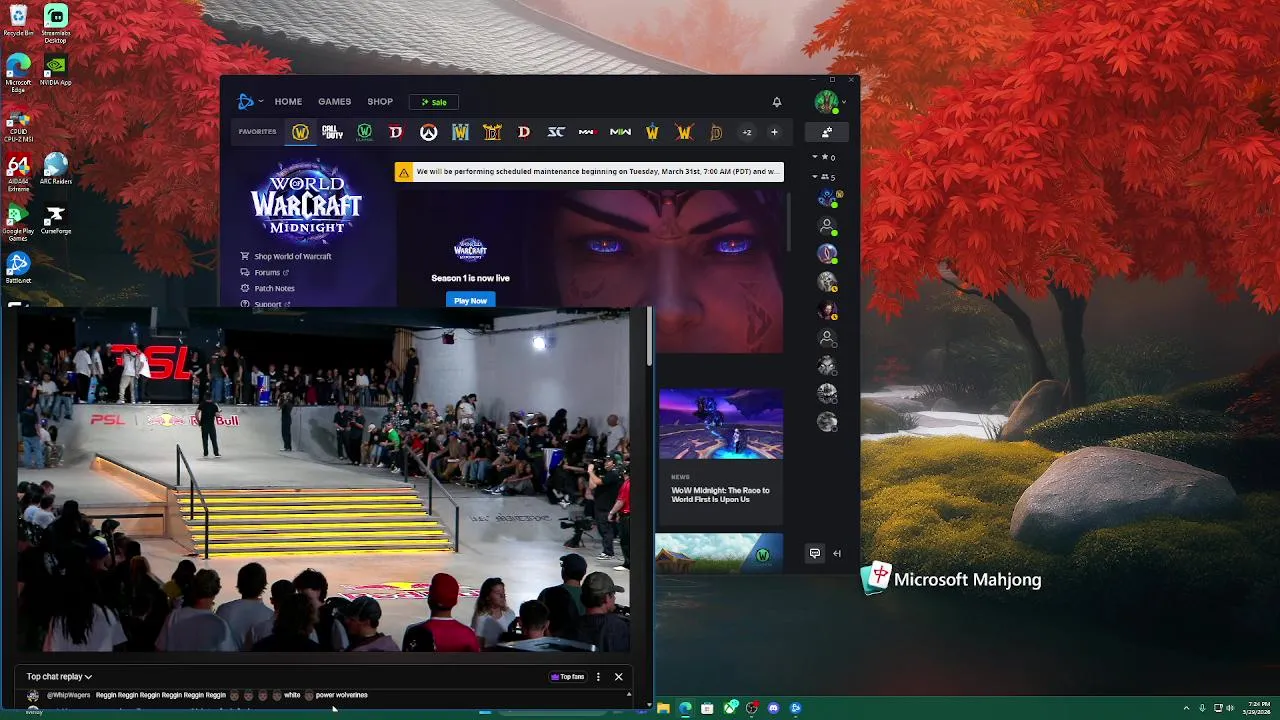Select MWIII icon in favorites bar
This screenshot has width=1280, height=720.
point(588,132)
